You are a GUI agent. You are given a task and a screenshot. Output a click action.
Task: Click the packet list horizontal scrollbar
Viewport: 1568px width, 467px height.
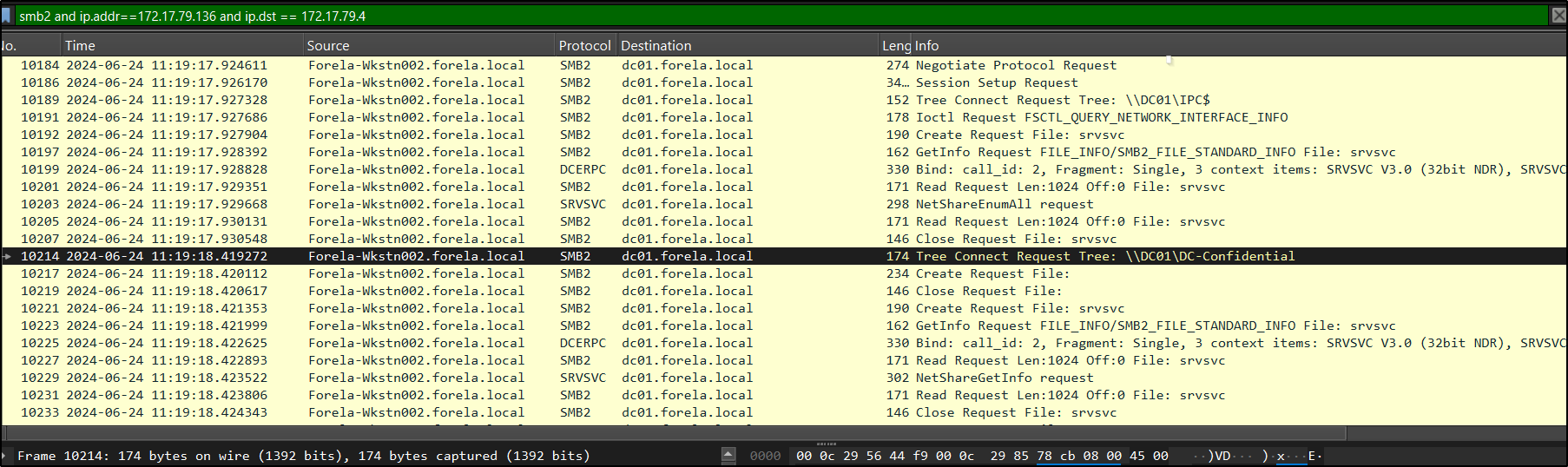click(673, 433)
